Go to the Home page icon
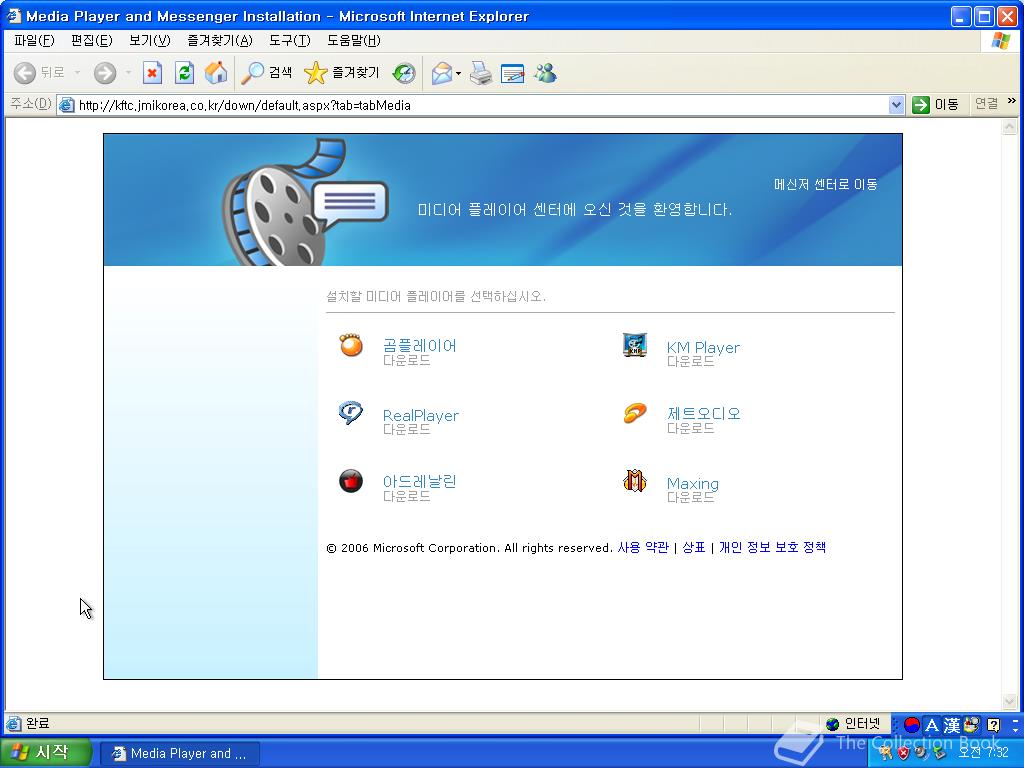1024x768 pixels. coord(216,72)
